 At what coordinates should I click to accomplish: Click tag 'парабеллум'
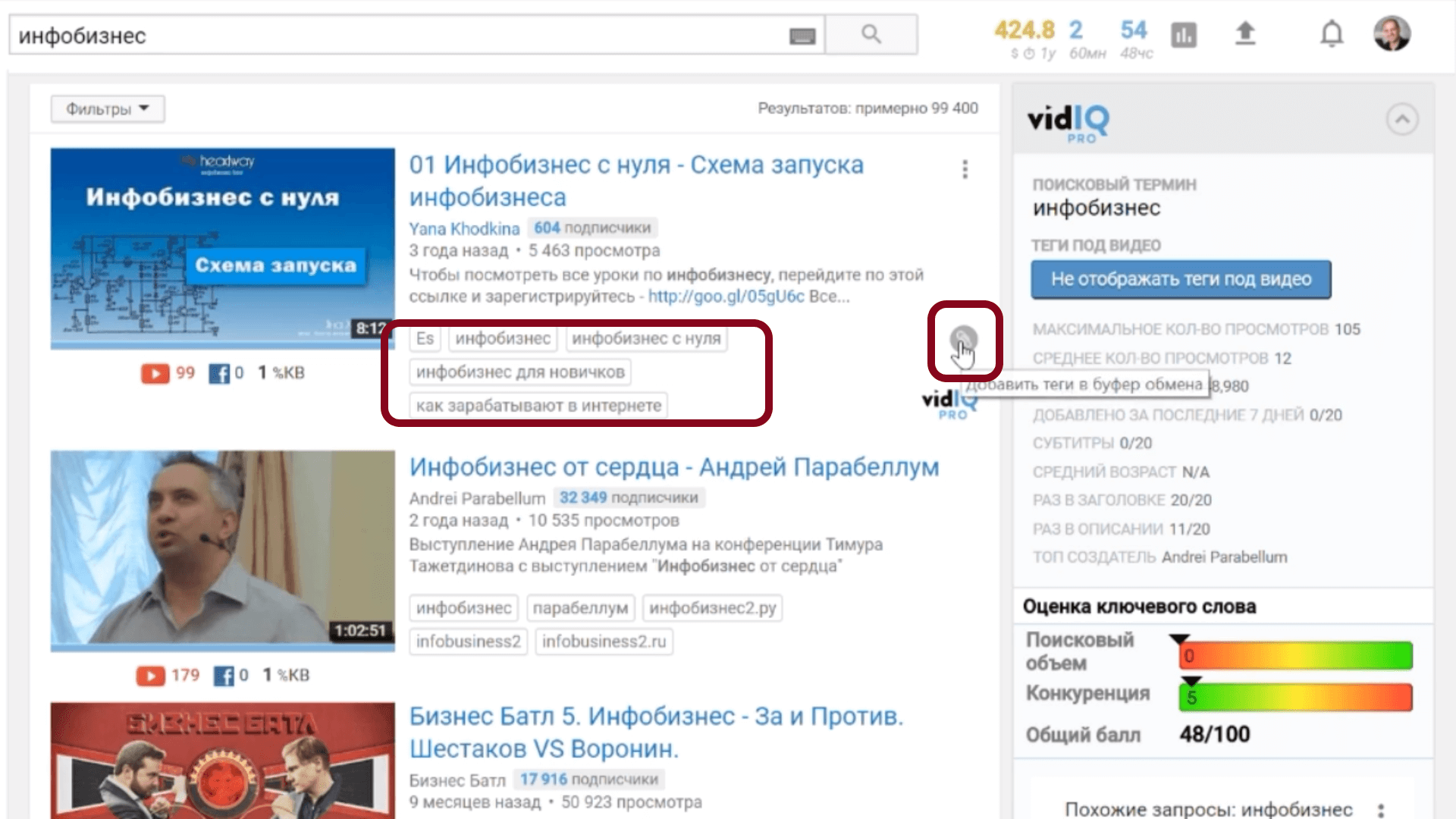click(x=580, y=608)
